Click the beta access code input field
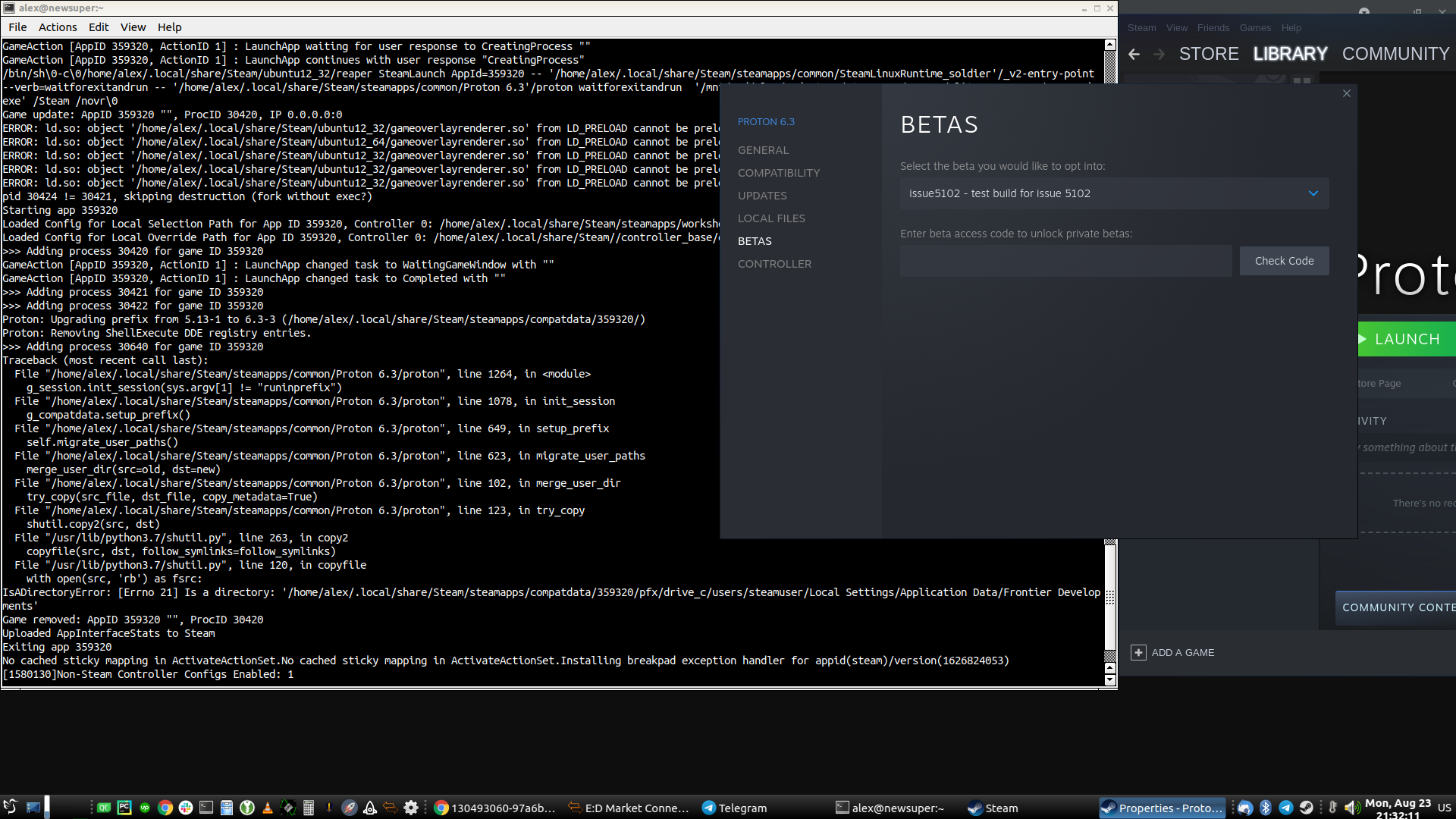The image size is (1456, 819). click(1065, 261)
